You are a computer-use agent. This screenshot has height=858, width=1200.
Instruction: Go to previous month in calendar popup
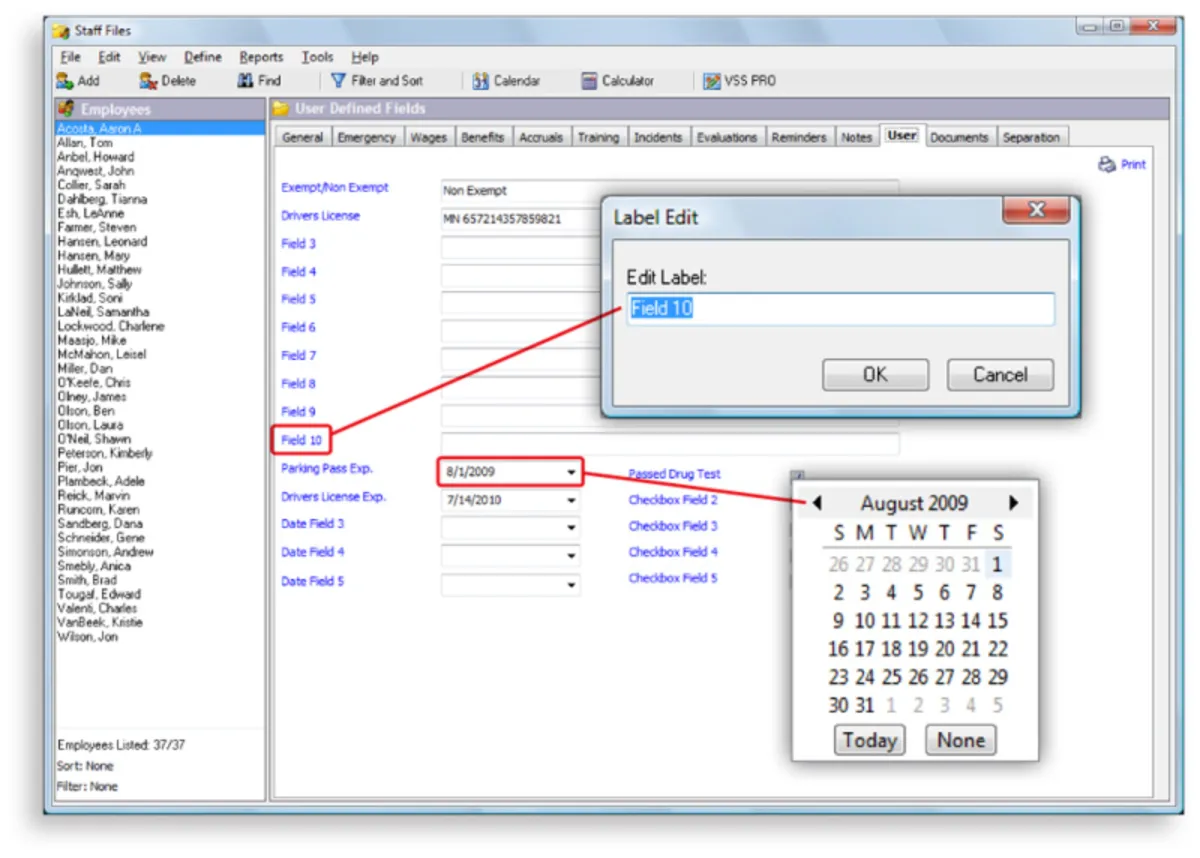(x=817, y=503)
